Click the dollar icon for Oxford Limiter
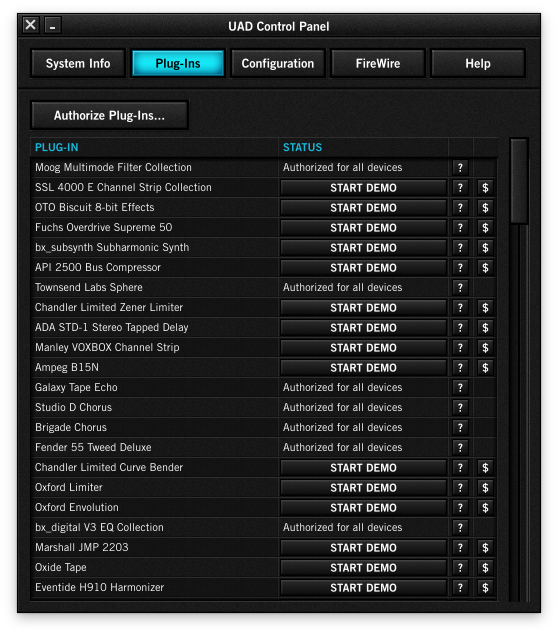 pyautogui.click(x=485, y=488)
